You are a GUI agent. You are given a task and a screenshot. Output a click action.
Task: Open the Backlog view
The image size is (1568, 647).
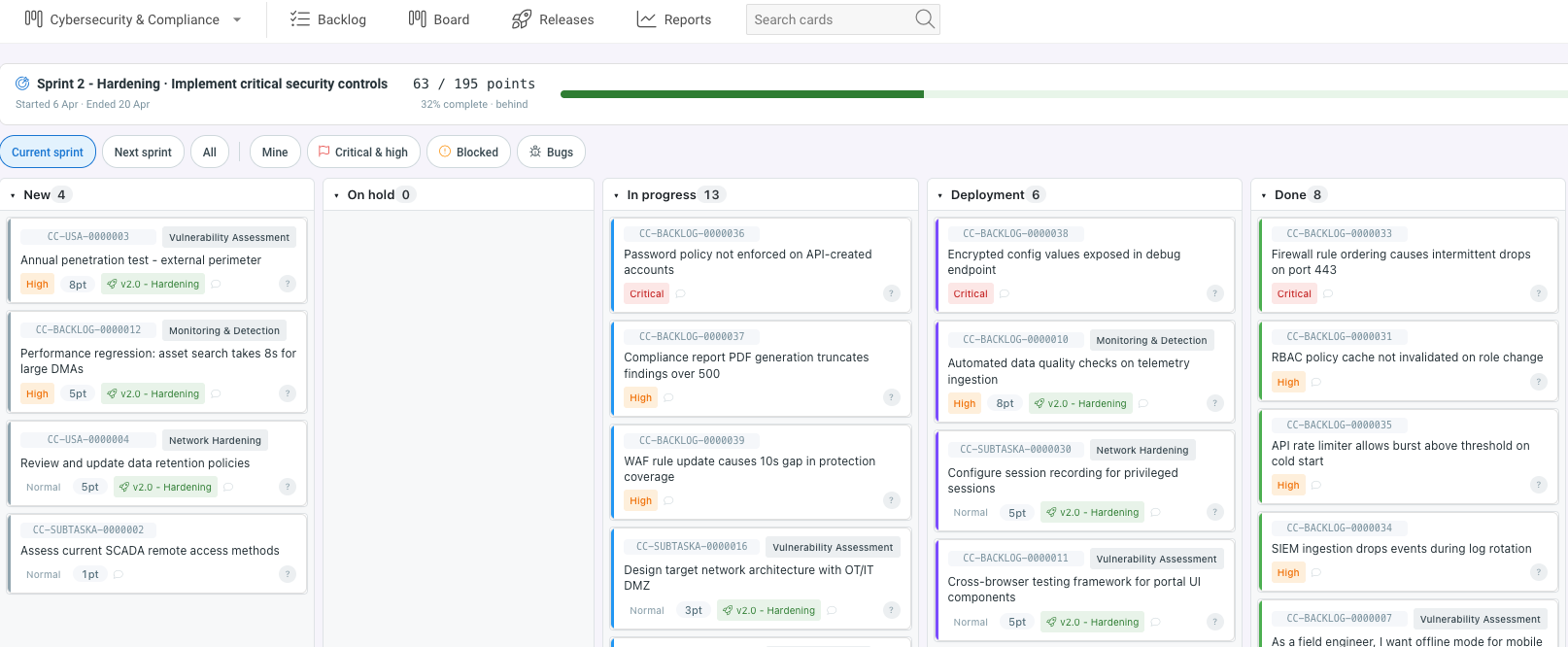[328, 19]
